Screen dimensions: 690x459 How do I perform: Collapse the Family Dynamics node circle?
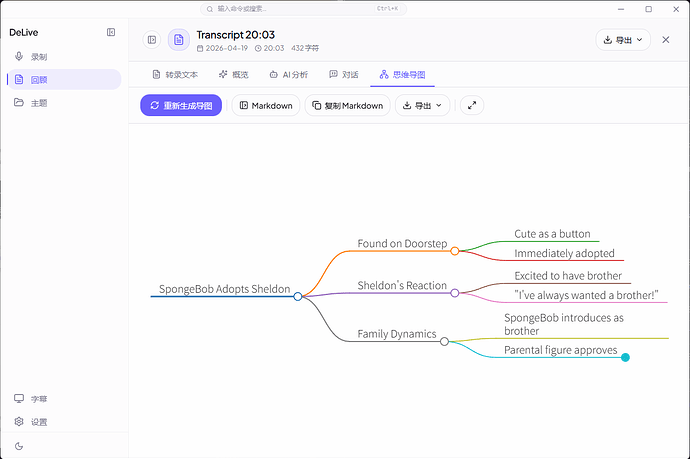[444, 341]
